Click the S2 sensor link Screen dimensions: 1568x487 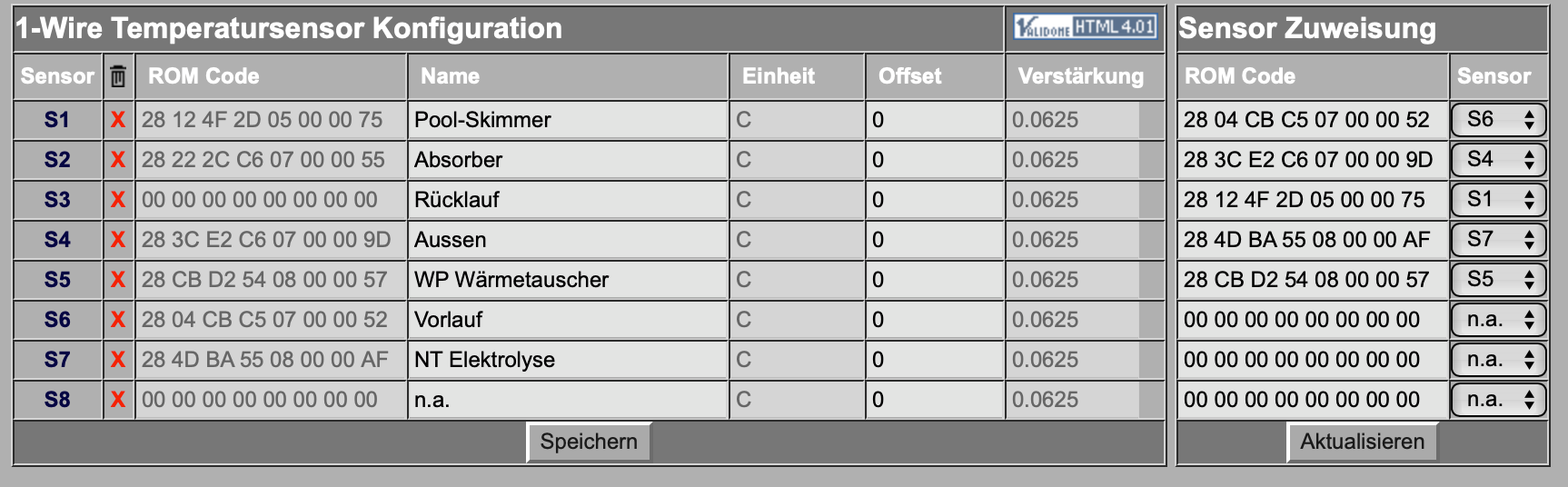pyautogui.click(x=57, y=160)
